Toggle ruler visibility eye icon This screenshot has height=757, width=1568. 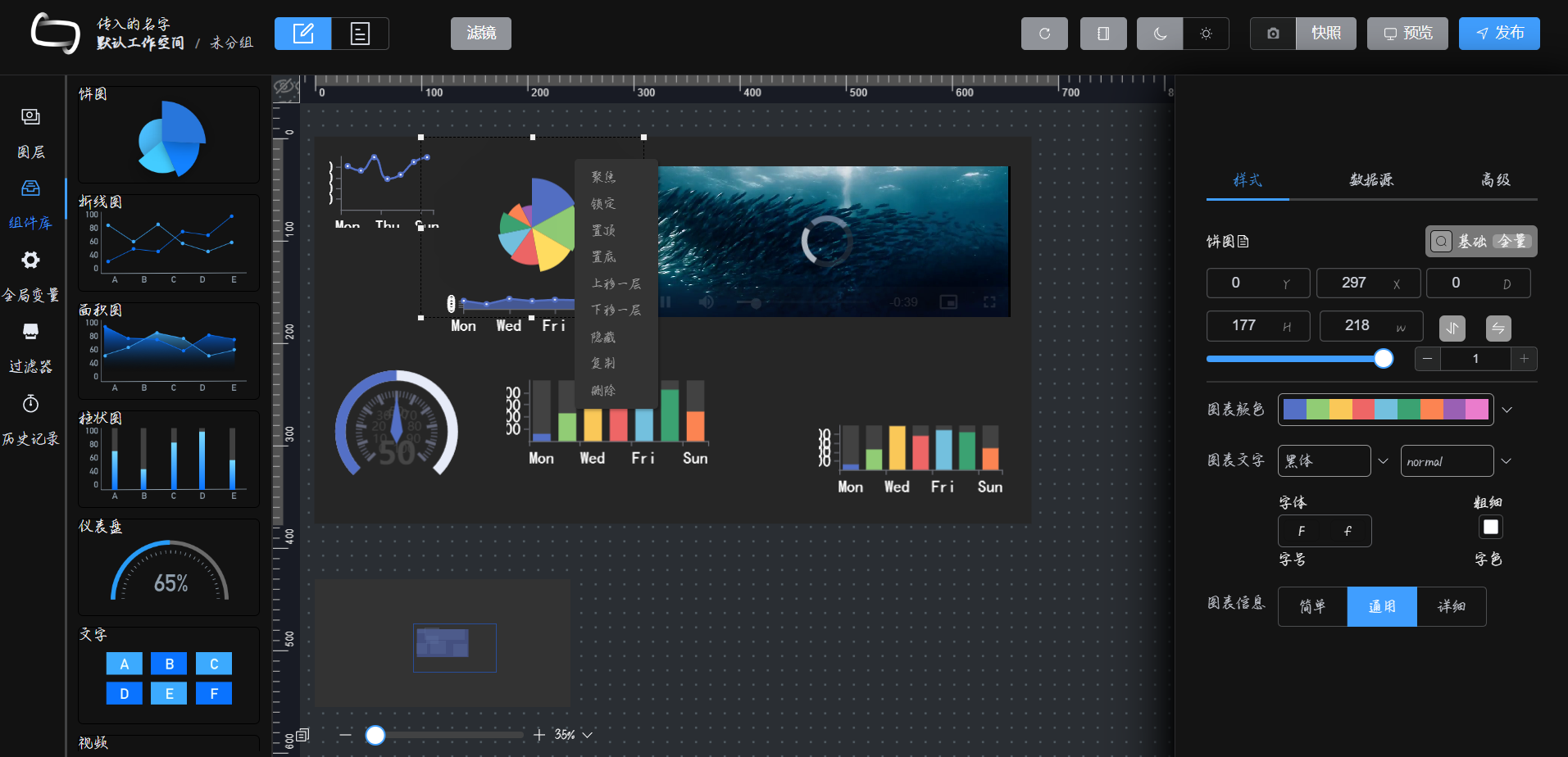[x=284, y=86]
